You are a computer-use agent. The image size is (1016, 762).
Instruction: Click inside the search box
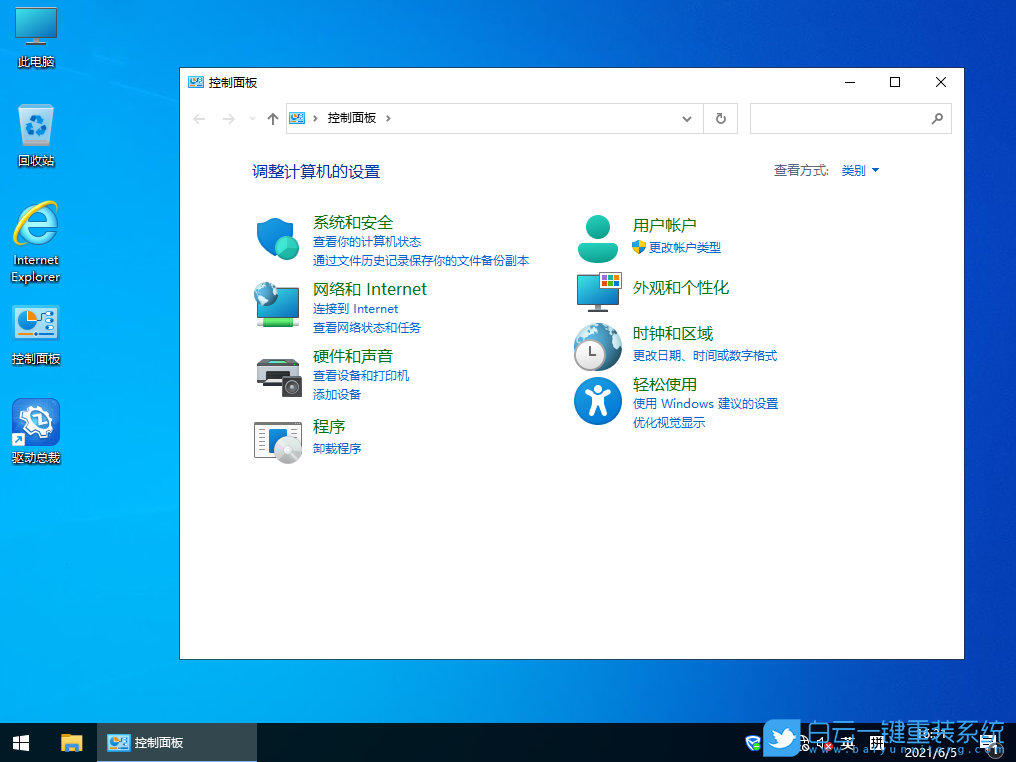(x=850, y=118)
